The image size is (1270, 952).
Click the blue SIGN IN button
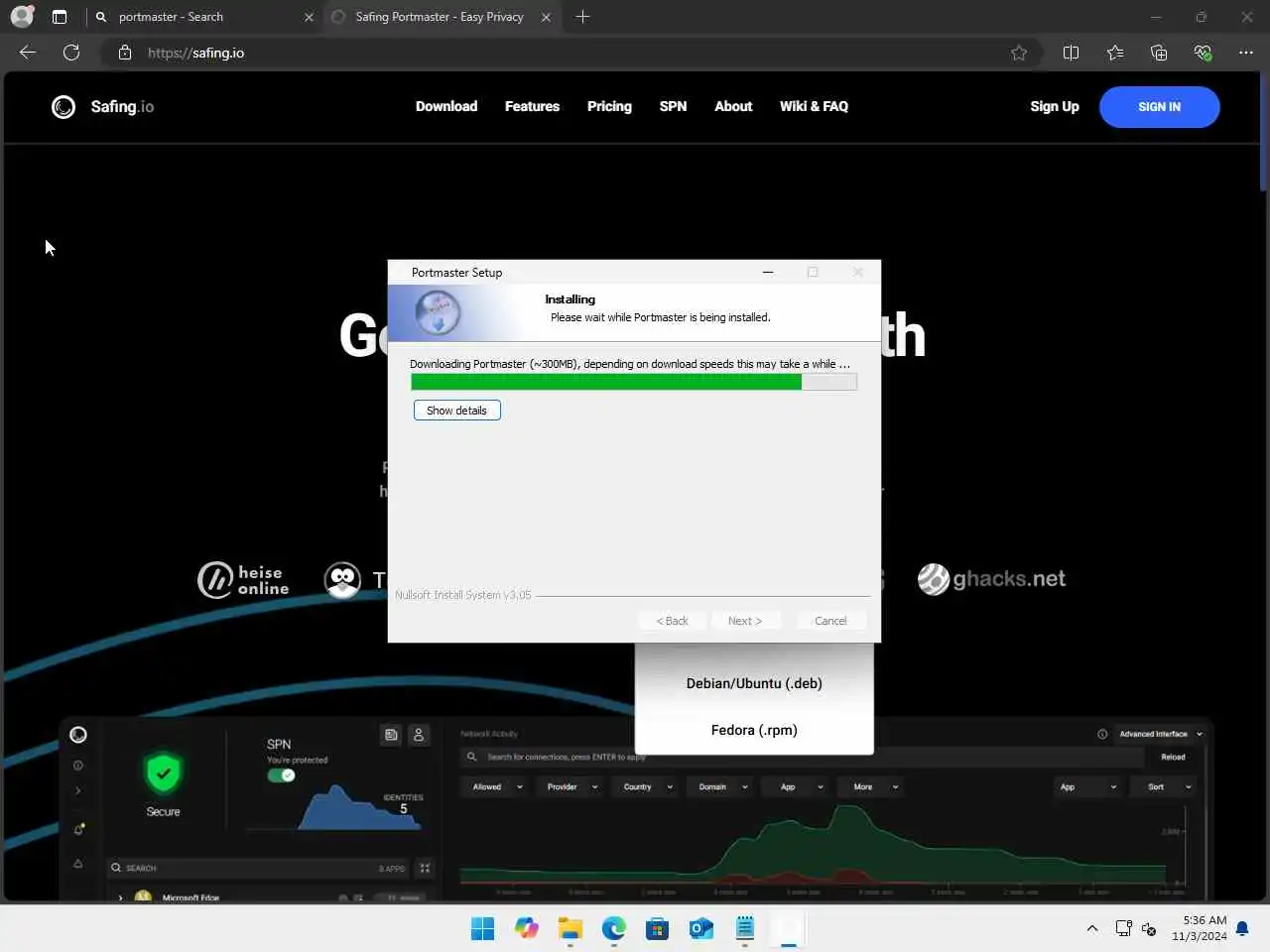point(1159,107)
